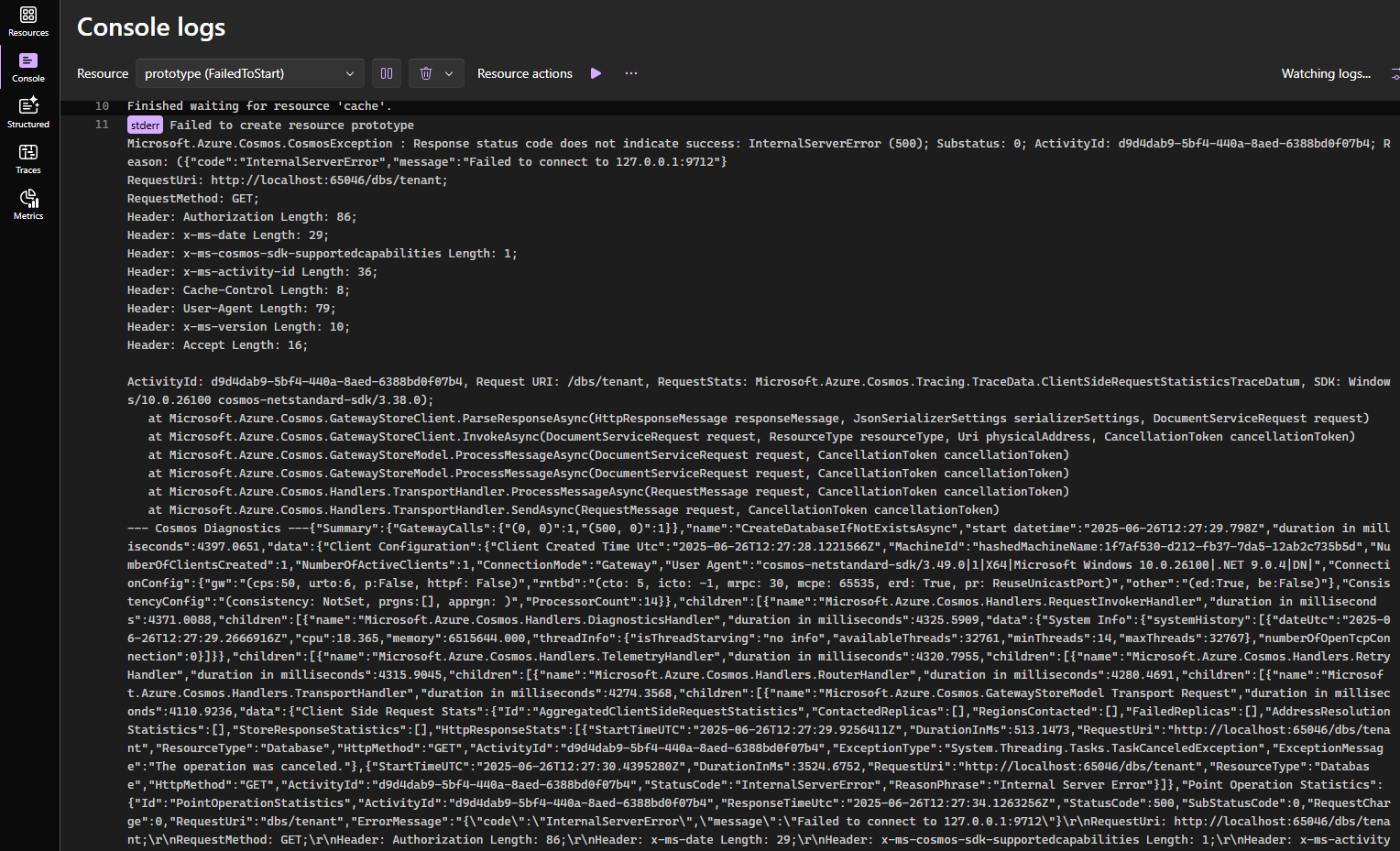
Task: Select the Console sidebar item
Action: tap(28, 68)
